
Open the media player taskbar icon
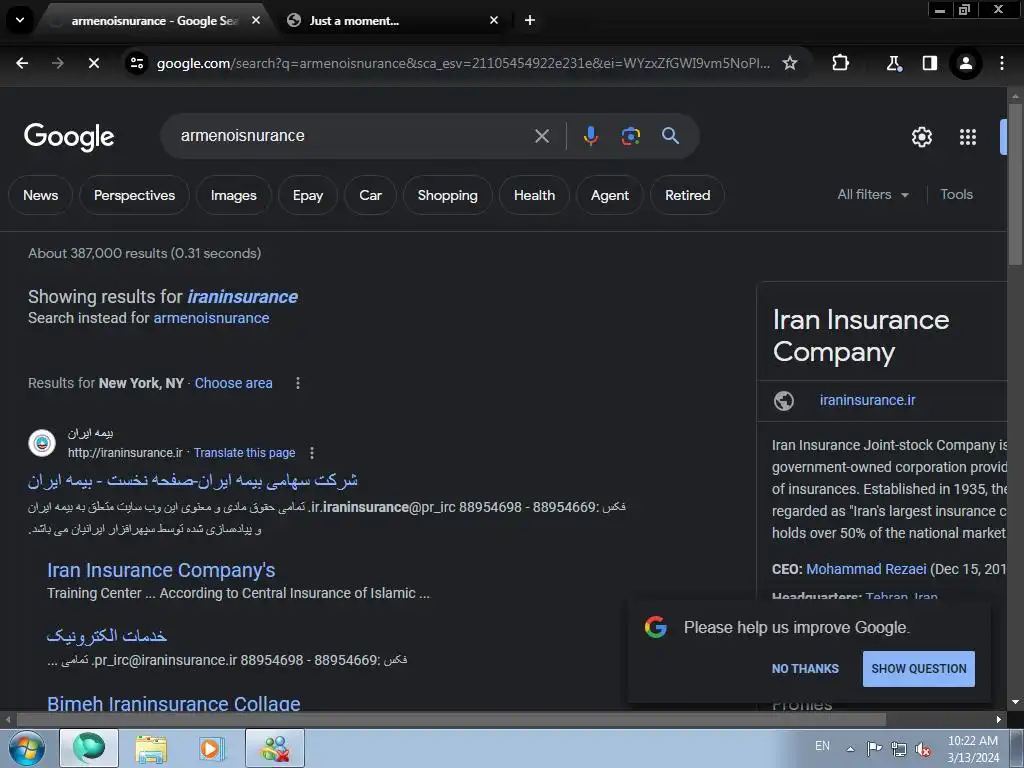[211, 748]
